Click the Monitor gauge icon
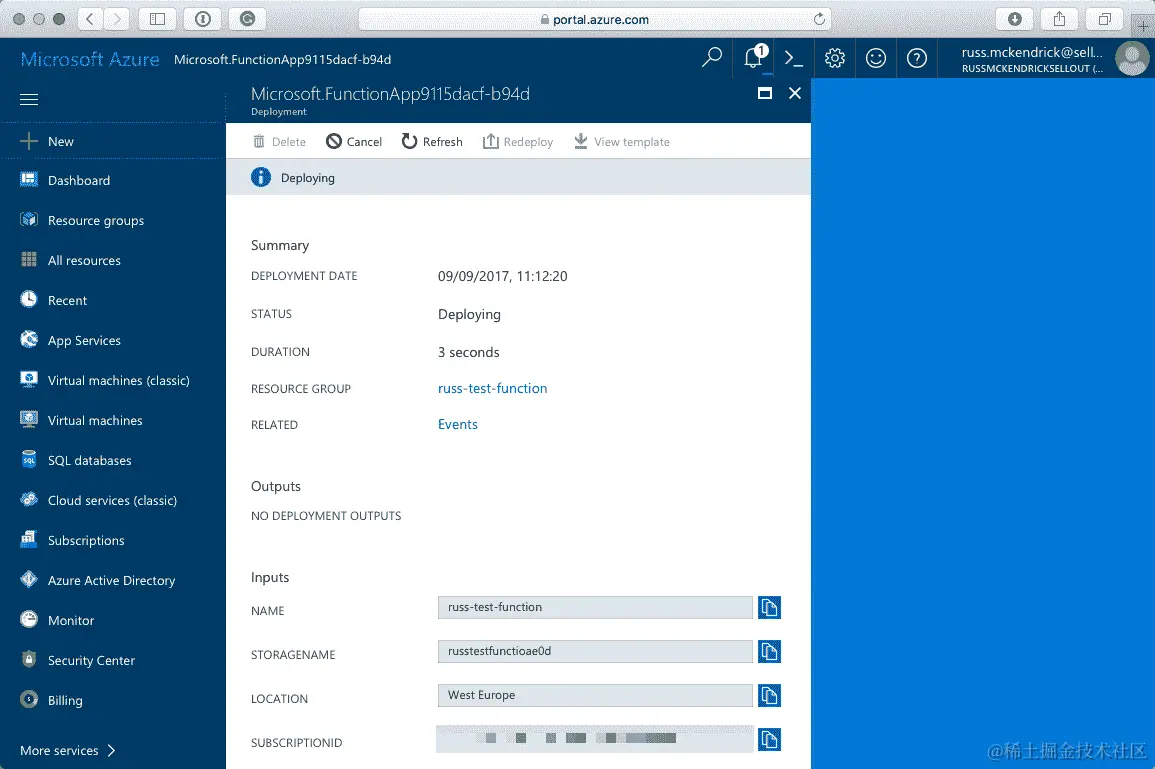The height and width of the screenshot is (769, 1155). (29, 619)
